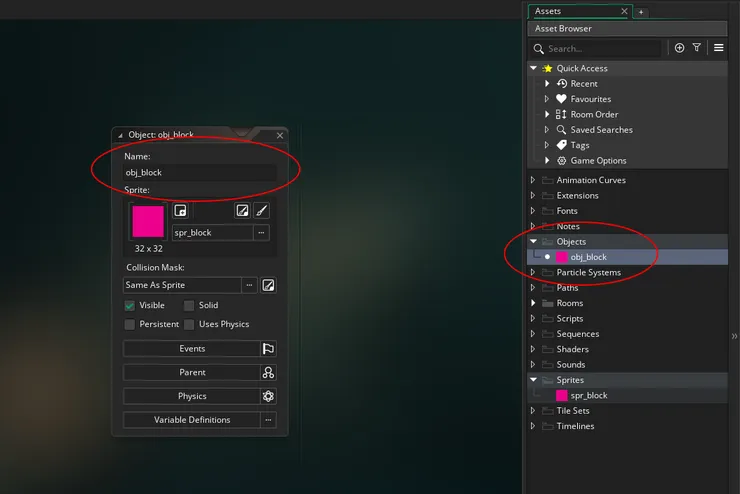Screen dimensions: 740x494
Task: Expand the Scripts folder arrow
Action: [533, 318]
